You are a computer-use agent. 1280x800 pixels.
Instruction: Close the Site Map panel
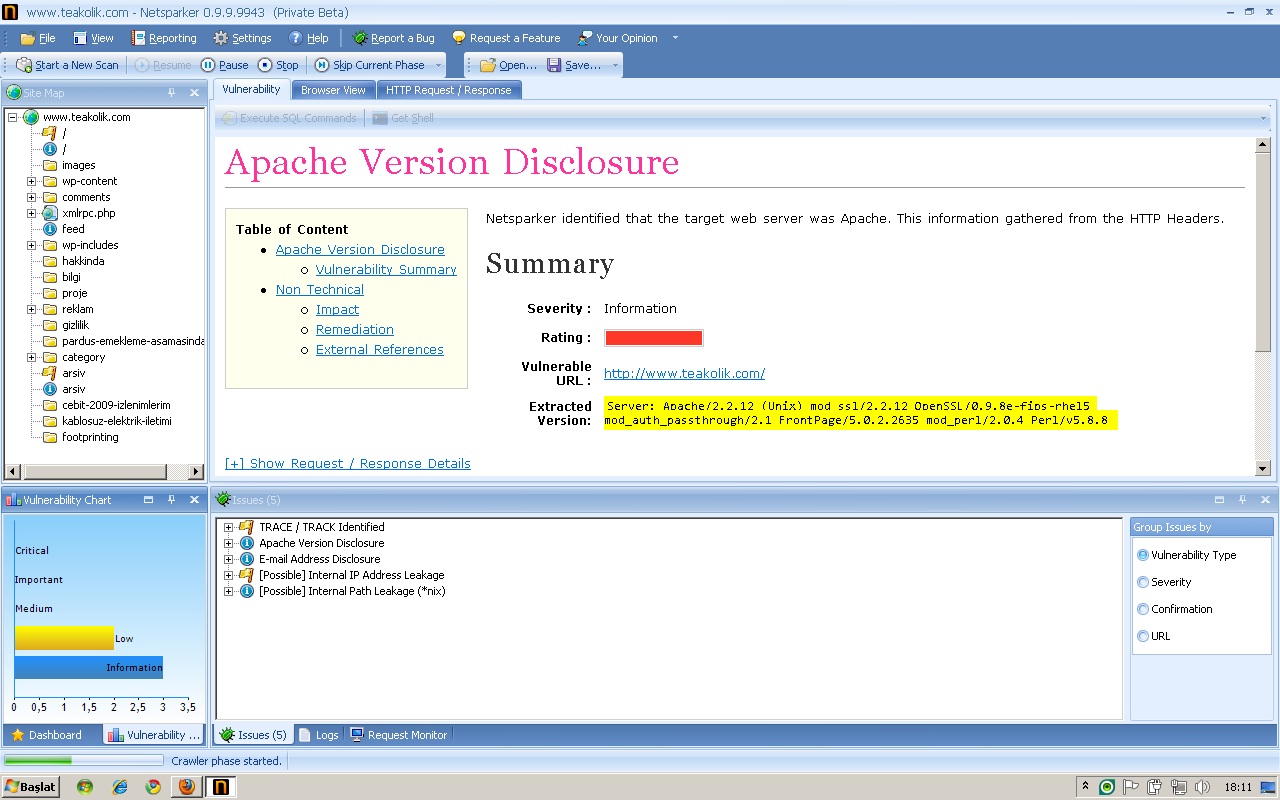point(195,92)
